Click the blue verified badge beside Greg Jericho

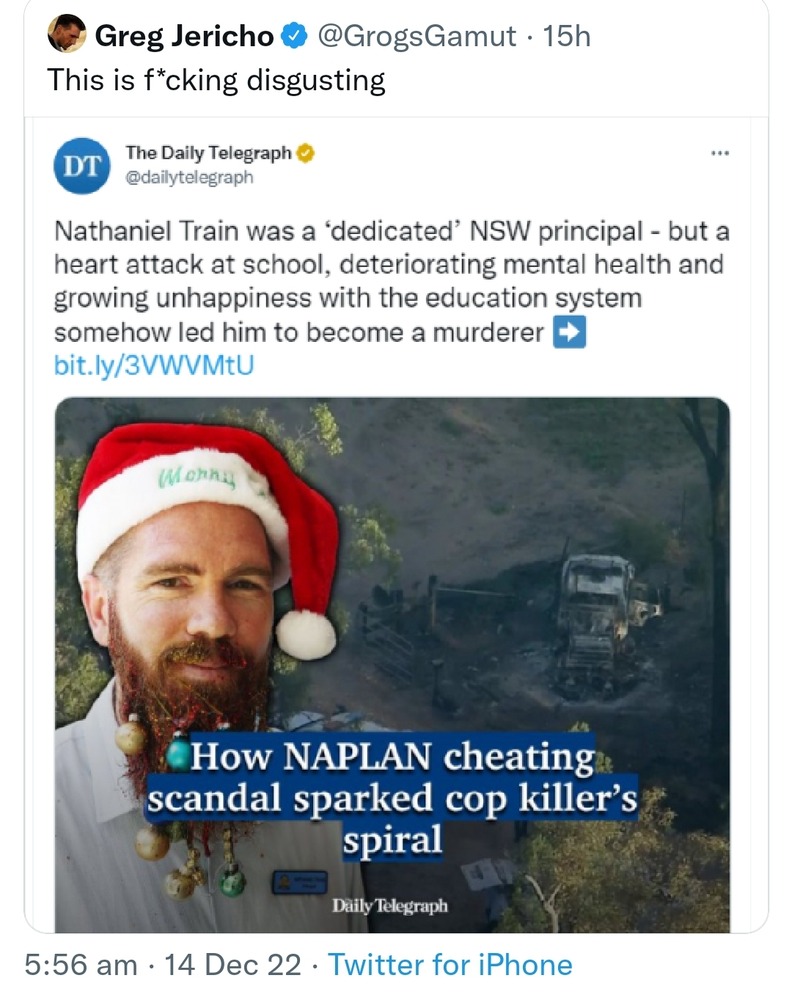point(292,37)
